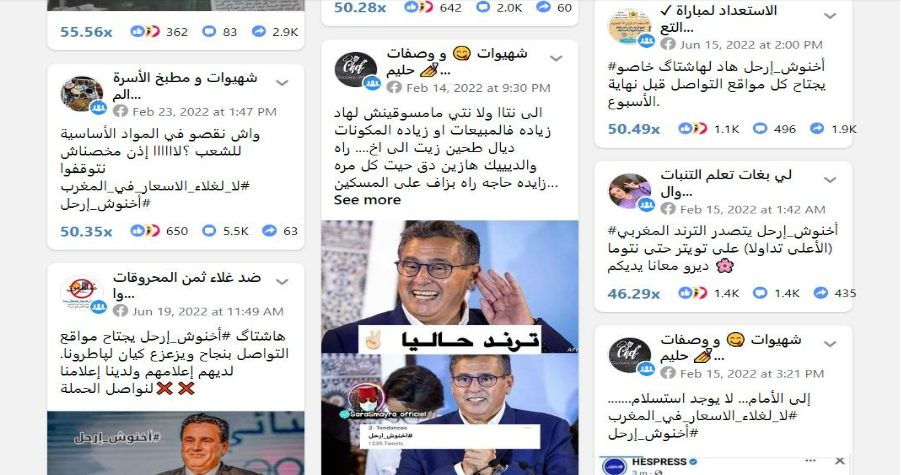Open the 'ترند حاليا' meme image
The image size is (901, 475).
click(x=449, y=287)
